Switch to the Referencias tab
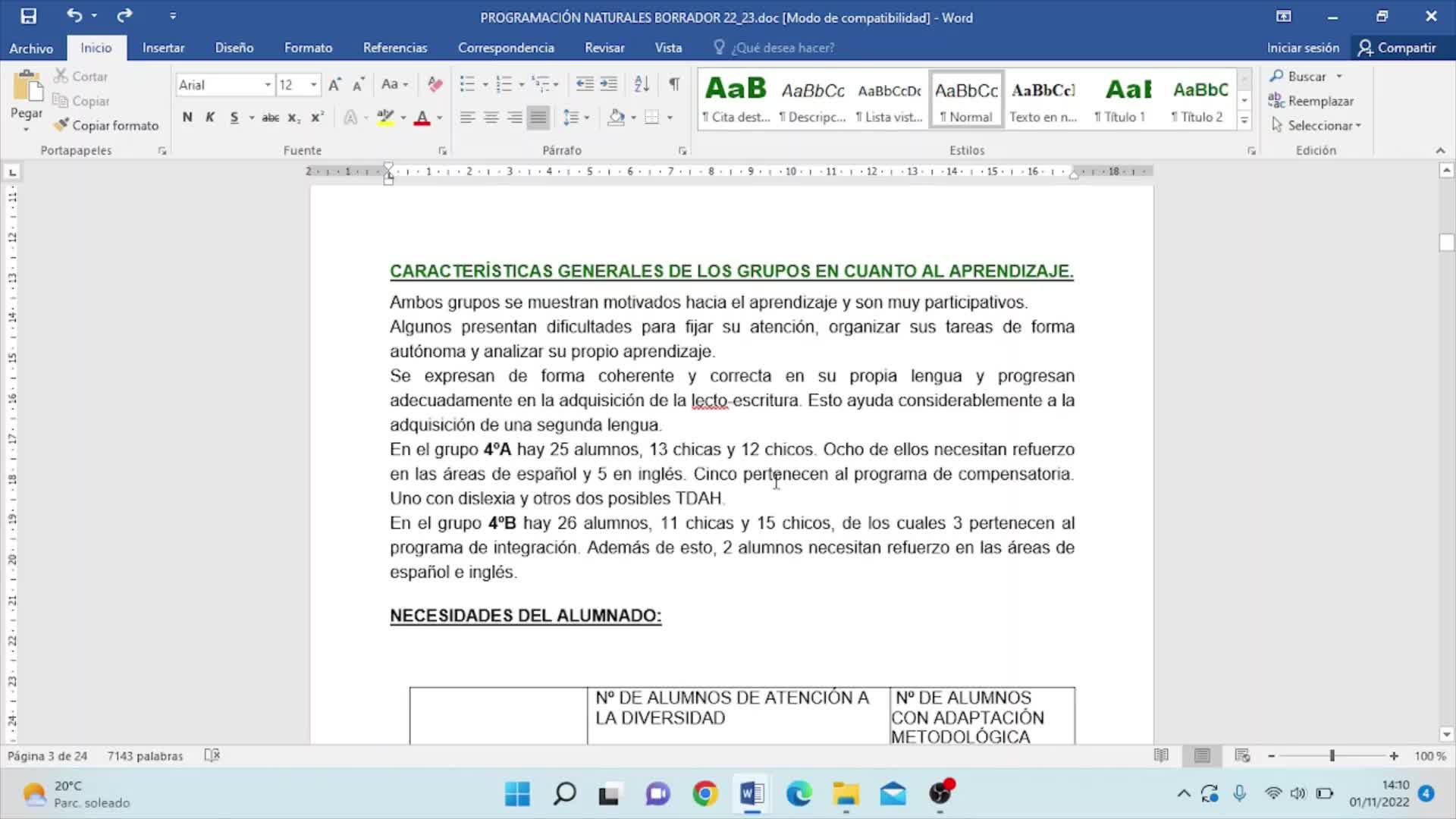 click(394, 48)
